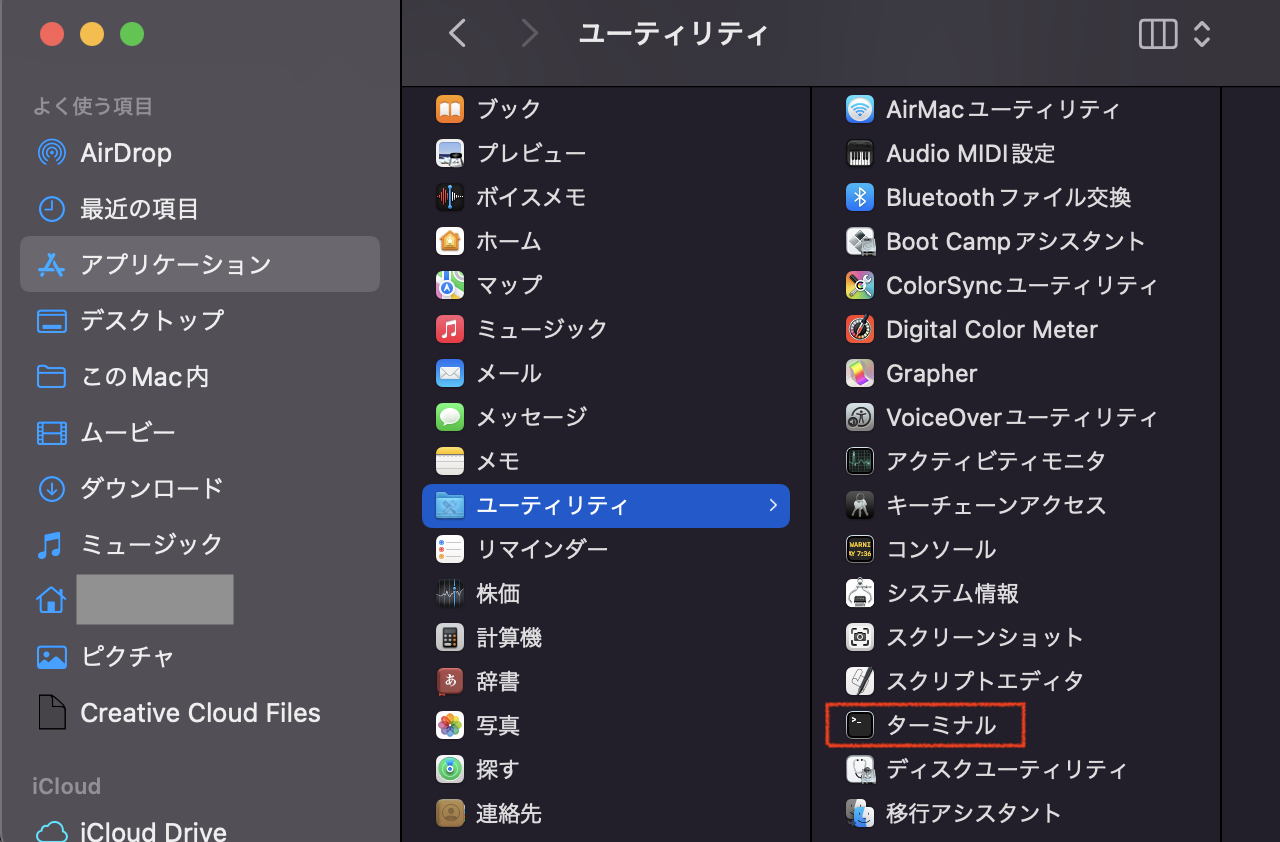The image size is (1280, 842).
Task: Click the VoiceOver Utility icon
Action: pos(860,417)
